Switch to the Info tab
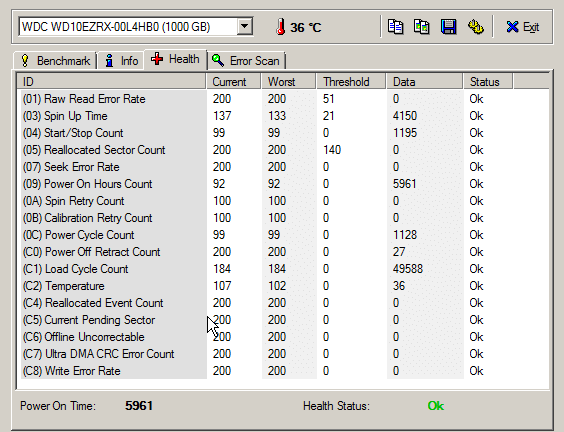 [121, 60]
